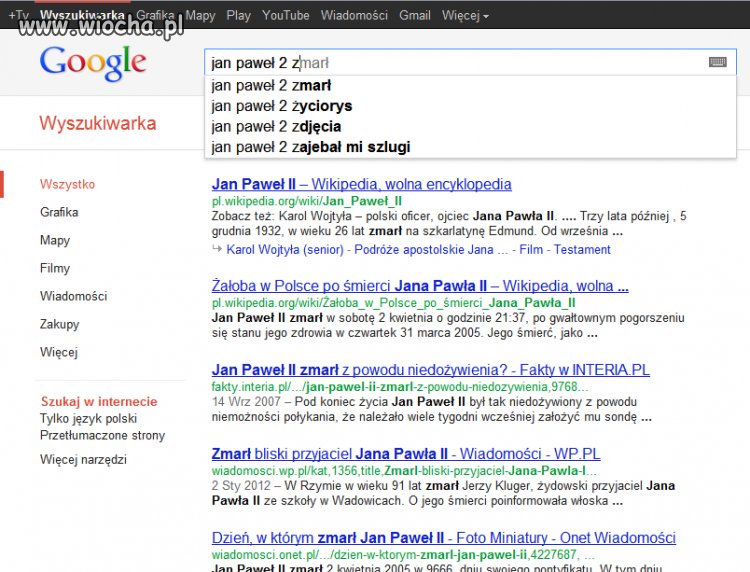Open Podróże apostolskie Jana sublink

coord(424,250)
